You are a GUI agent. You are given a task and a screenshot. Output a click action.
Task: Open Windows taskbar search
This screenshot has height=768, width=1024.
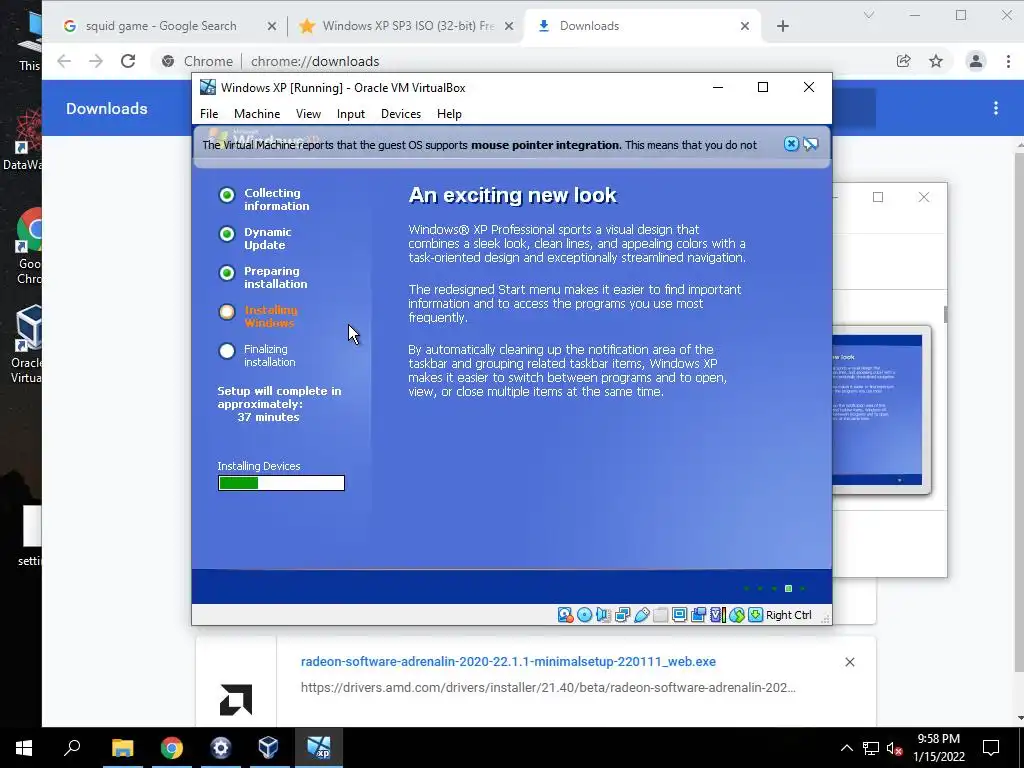pyautogui.click(x=72, y=748)
